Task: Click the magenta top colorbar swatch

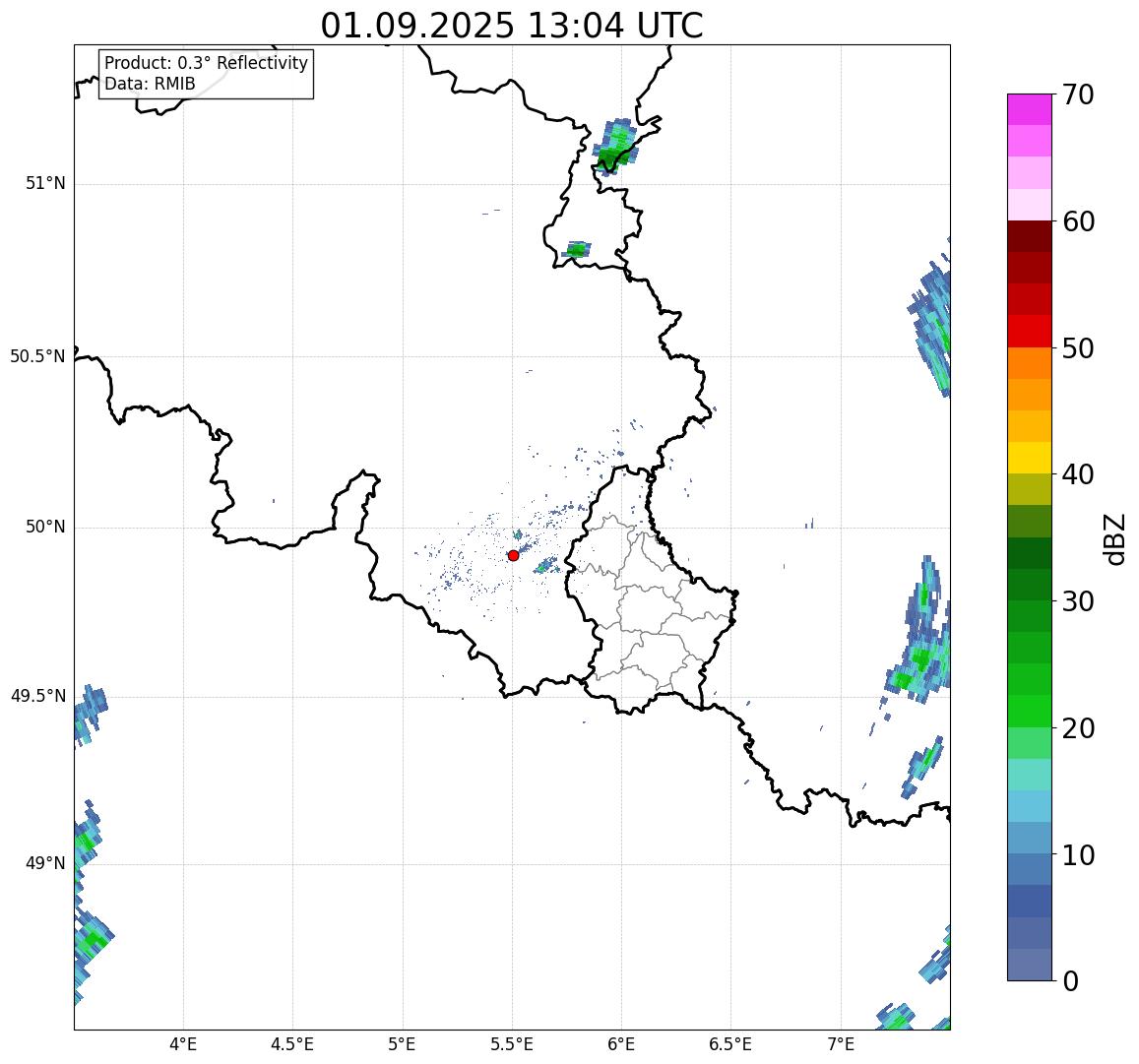Action: (x=1030, y=109)
